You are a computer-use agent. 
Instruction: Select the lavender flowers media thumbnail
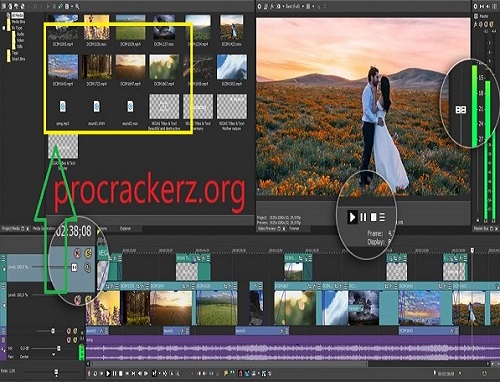(97, 27)
